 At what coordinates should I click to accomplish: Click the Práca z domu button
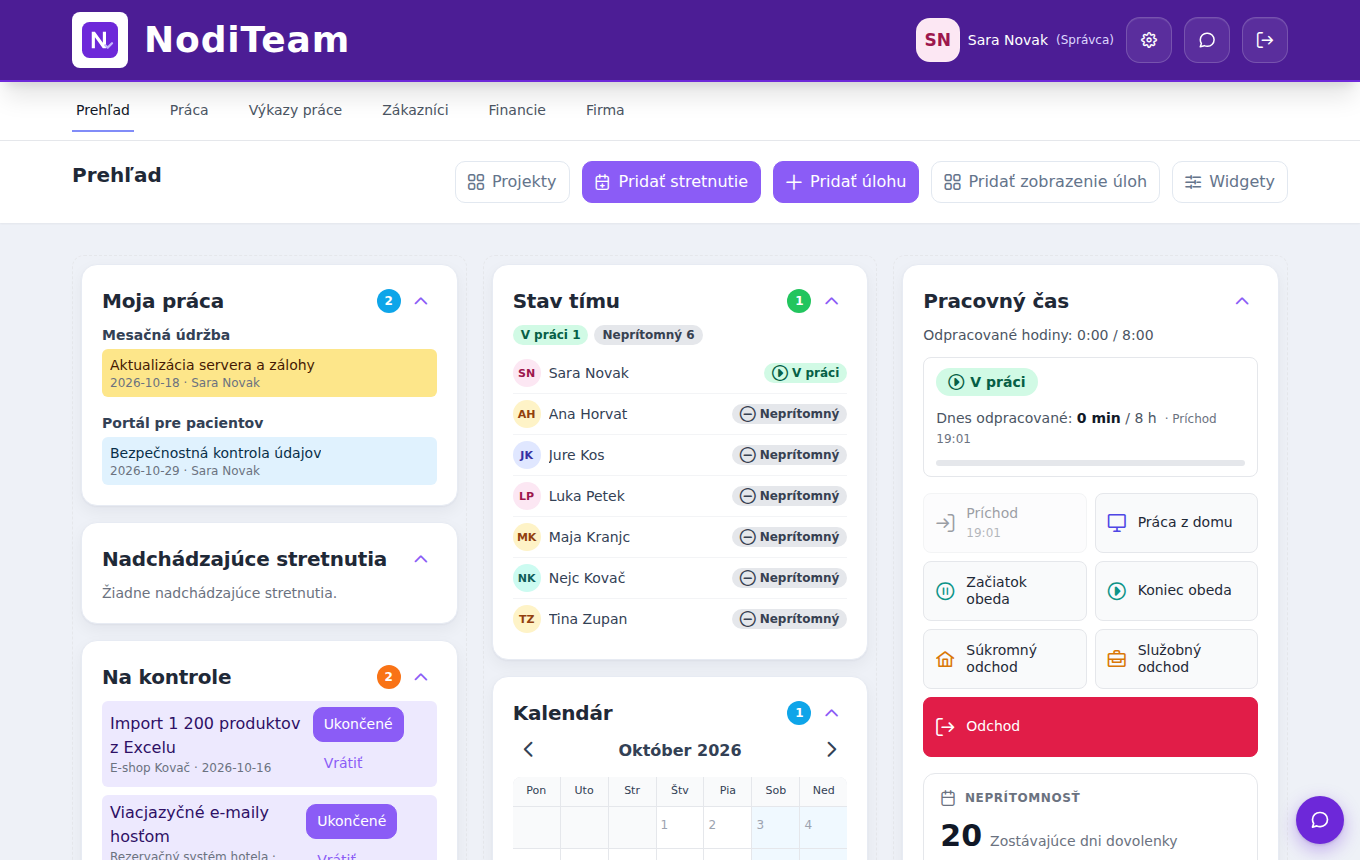tap(1176, 522)
